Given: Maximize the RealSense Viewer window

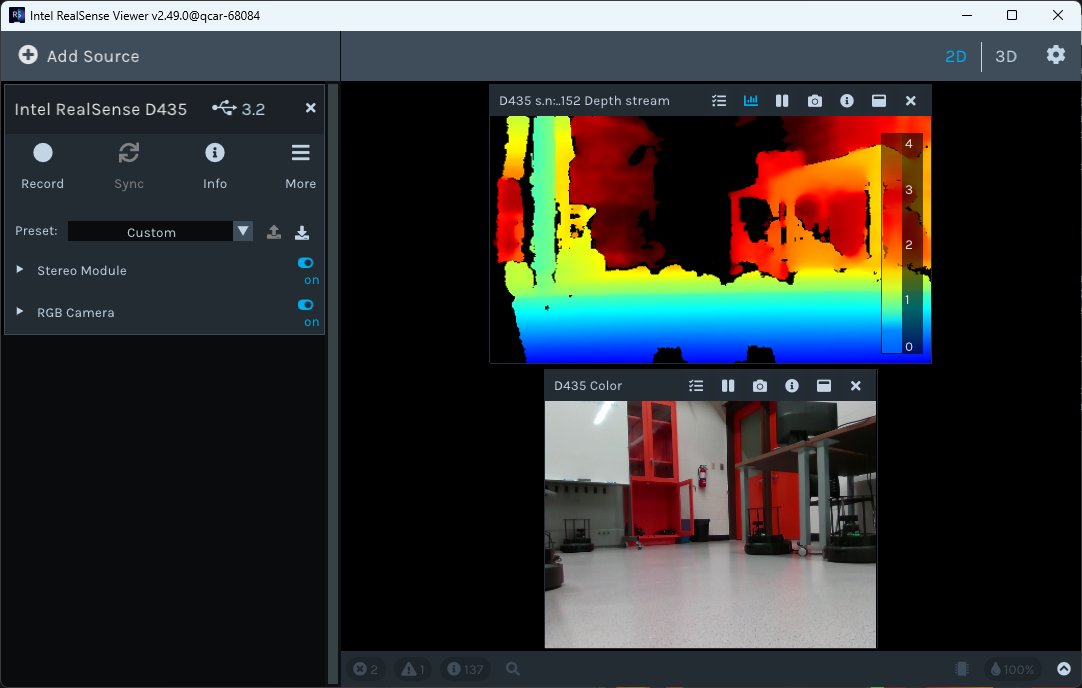Looking at the screenshot, I should tap(1012, 15).
